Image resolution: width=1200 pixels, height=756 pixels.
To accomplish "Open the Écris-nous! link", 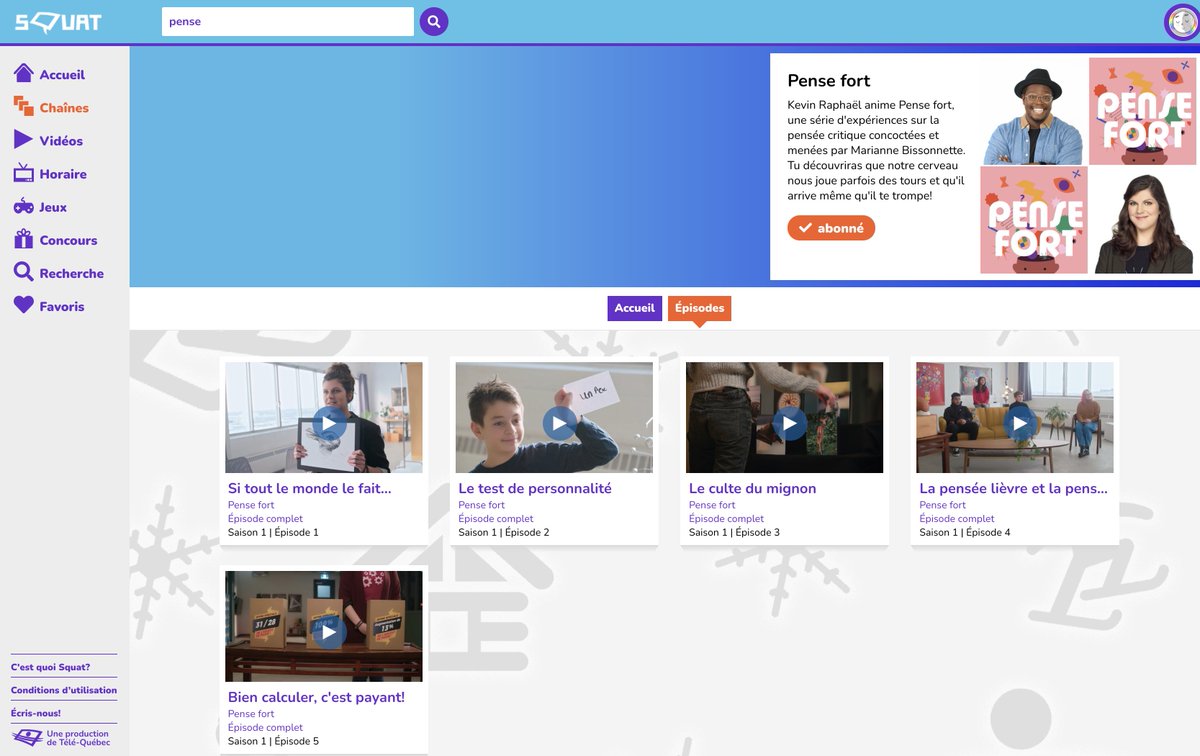I will 36,713.
